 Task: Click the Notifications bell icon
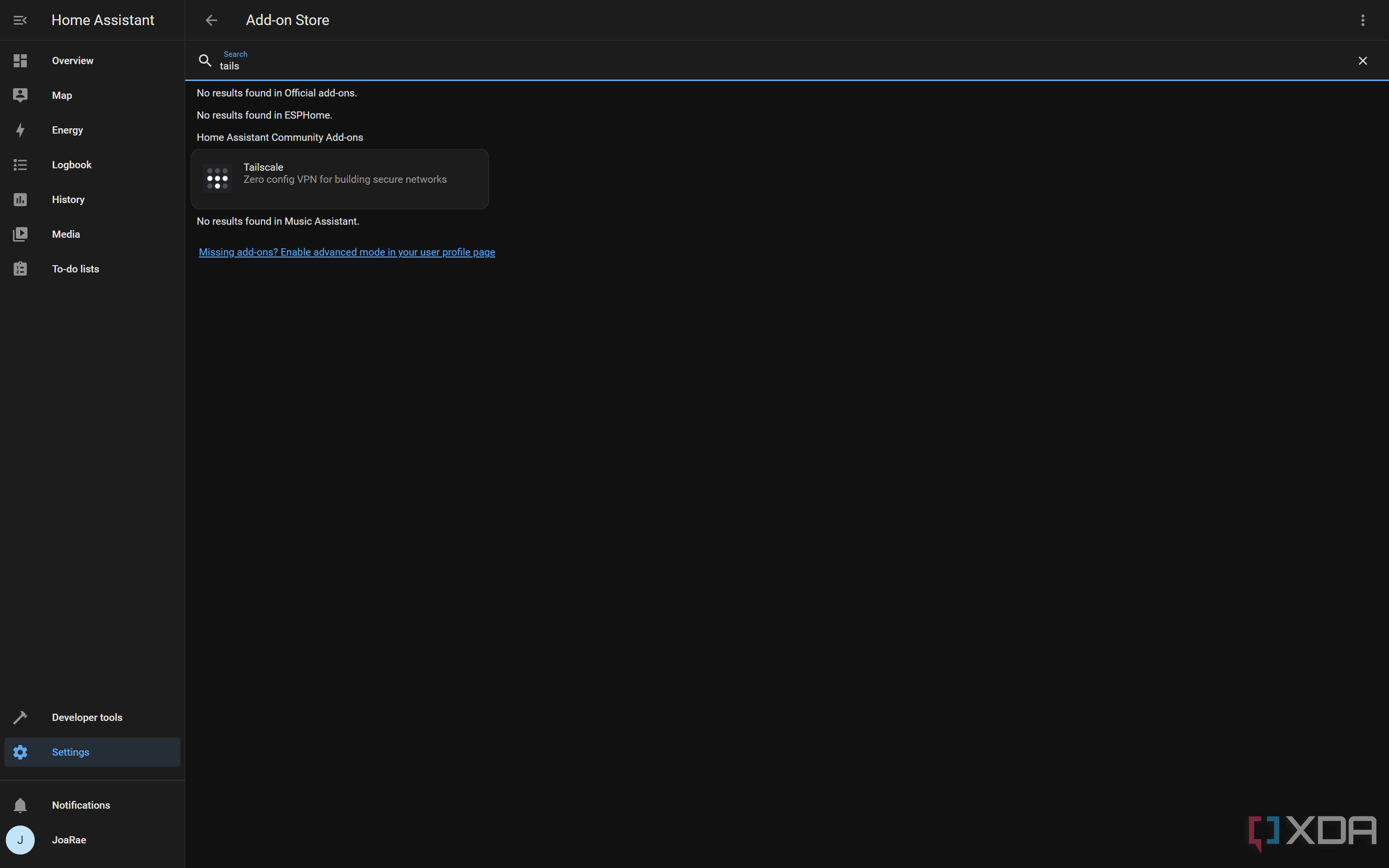tap(20, 805)
